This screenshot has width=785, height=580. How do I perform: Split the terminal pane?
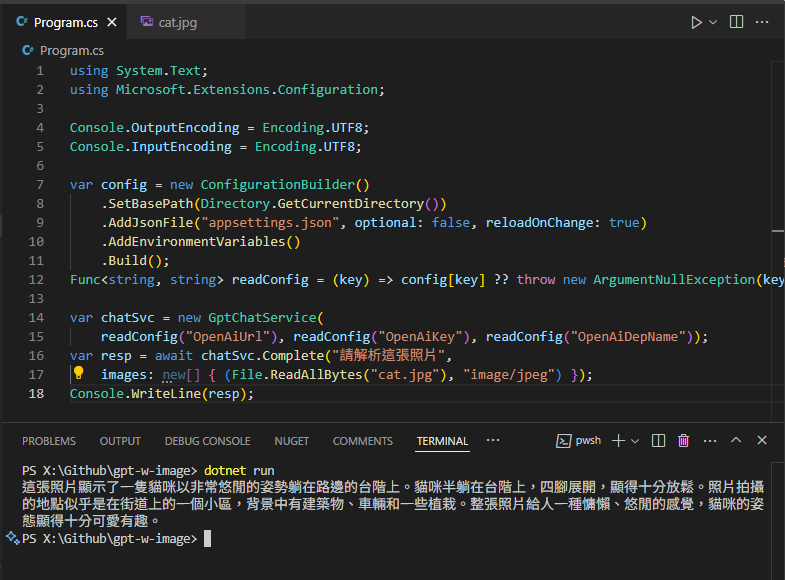point(658,441)
